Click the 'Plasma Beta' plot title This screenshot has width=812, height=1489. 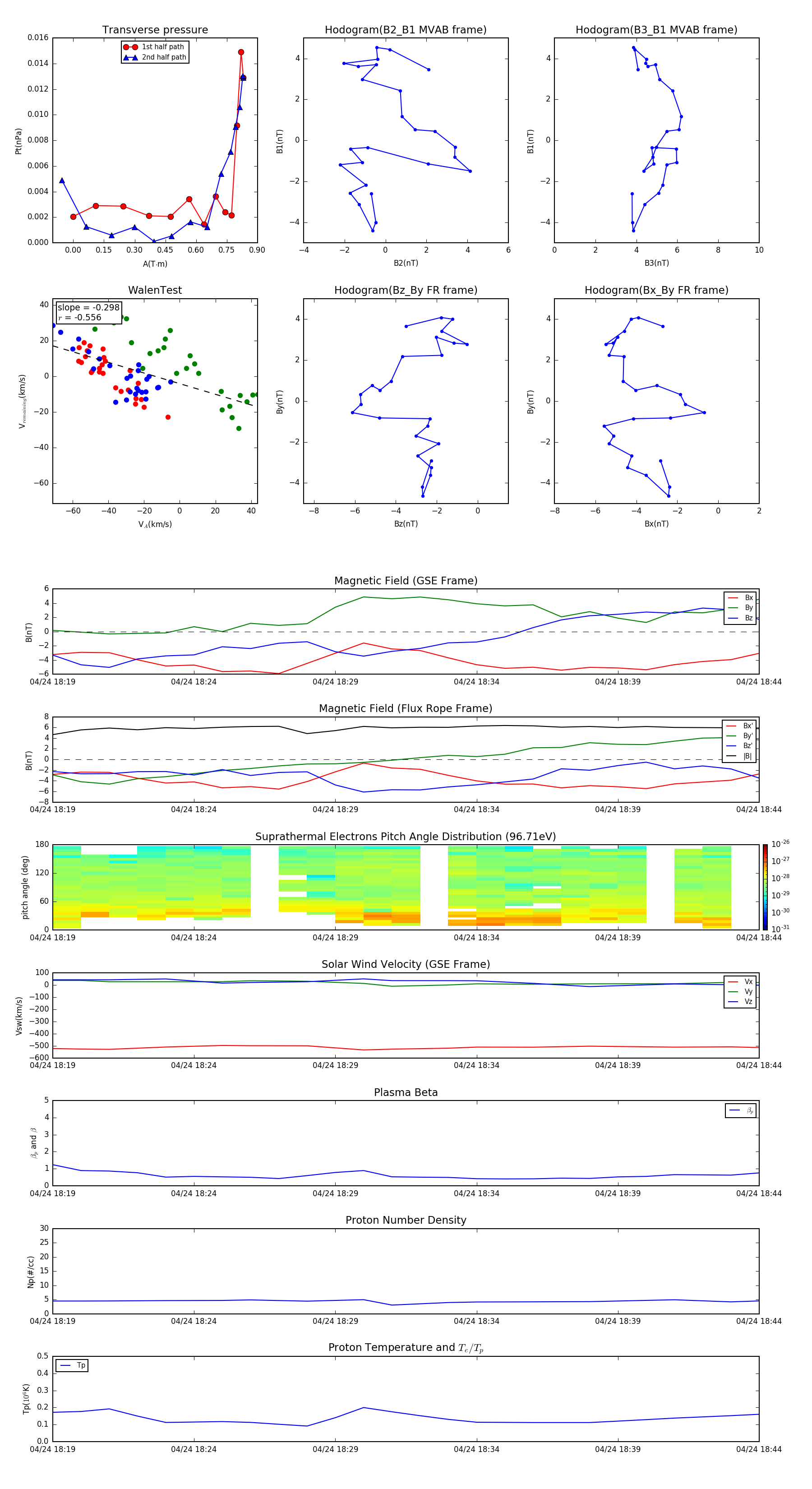pos(406,1092)
